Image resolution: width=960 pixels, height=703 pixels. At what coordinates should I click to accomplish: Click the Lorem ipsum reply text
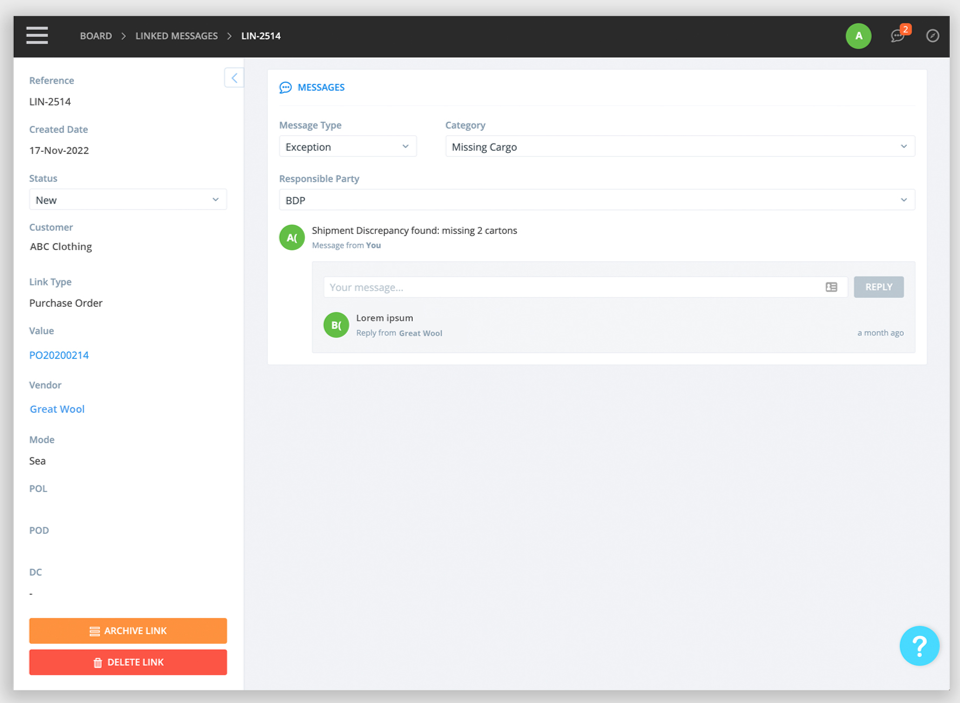(x=384, y=318)
